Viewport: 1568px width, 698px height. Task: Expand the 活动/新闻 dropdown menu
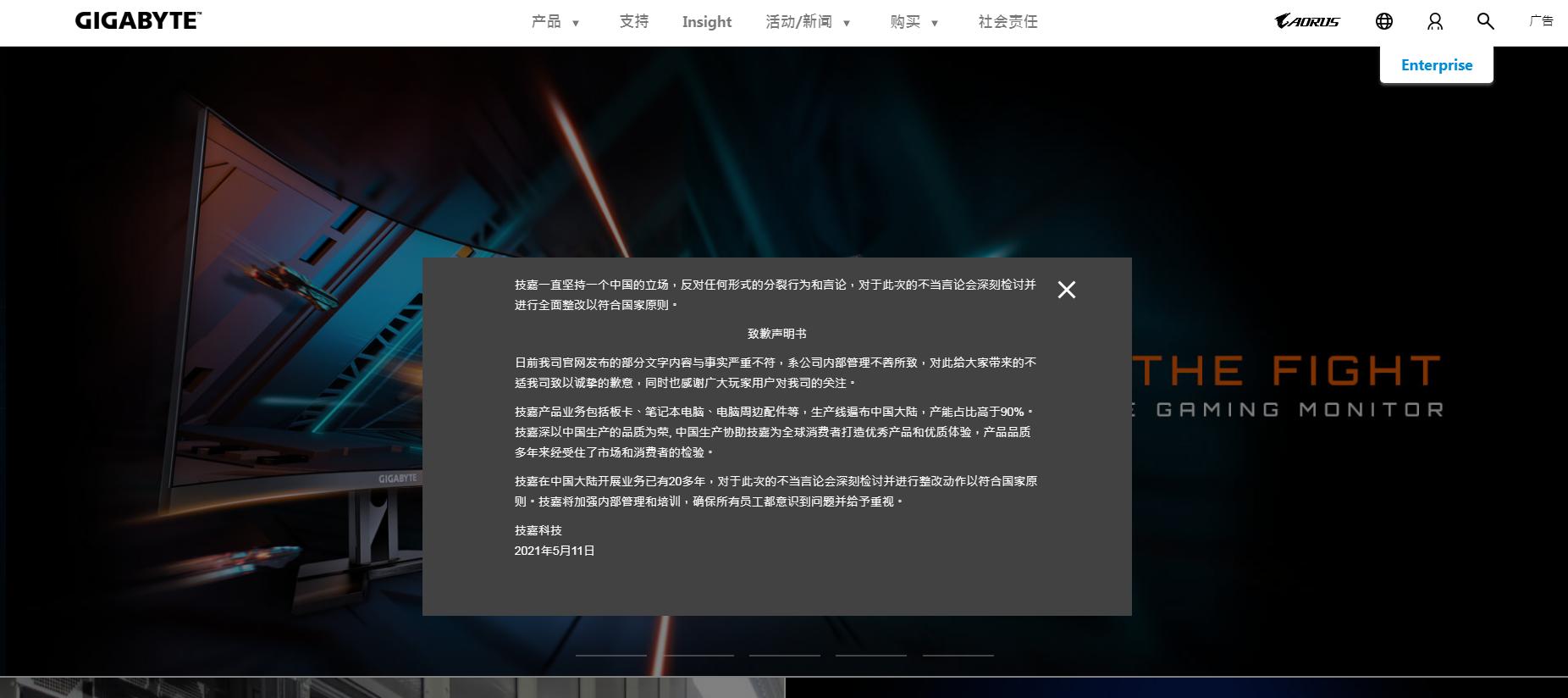pos(808,22)
